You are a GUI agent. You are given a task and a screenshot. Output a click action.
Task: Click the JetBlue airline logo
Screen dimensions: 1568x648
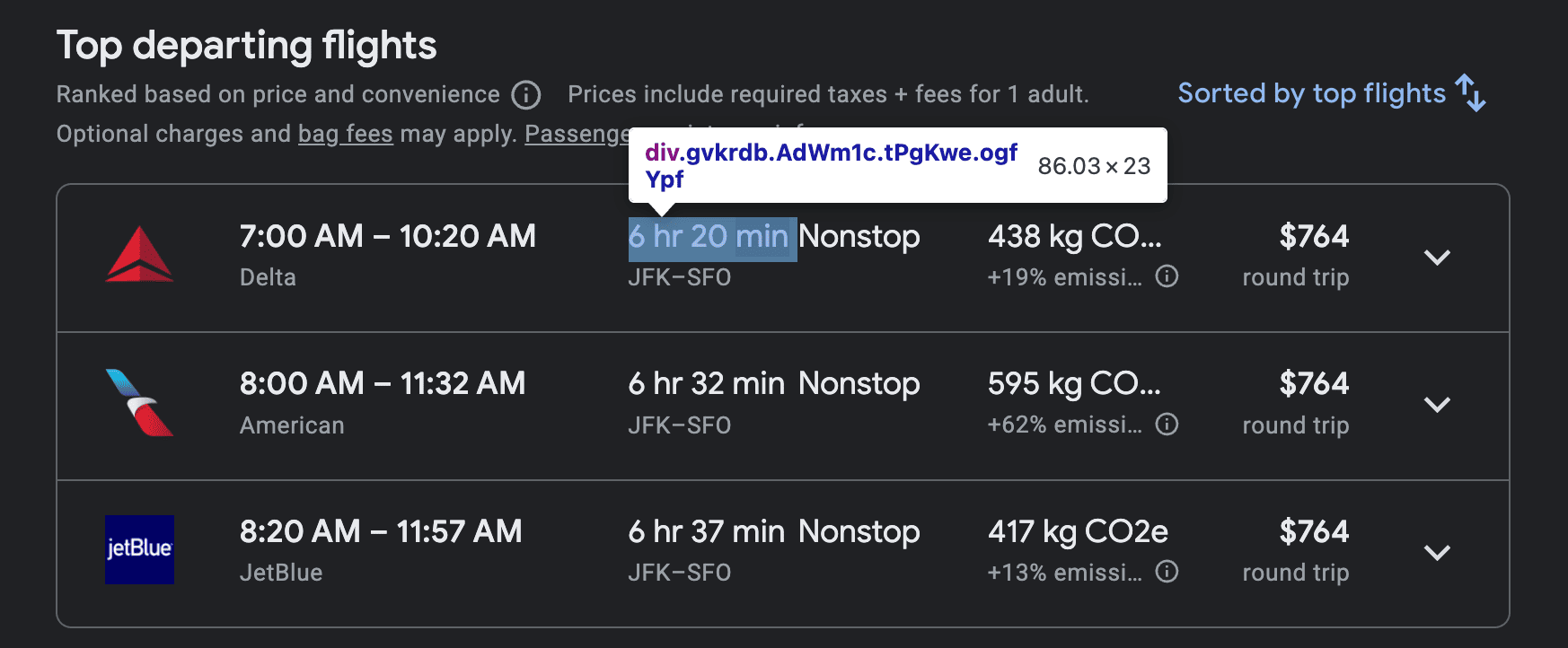(x=139, y=550)
